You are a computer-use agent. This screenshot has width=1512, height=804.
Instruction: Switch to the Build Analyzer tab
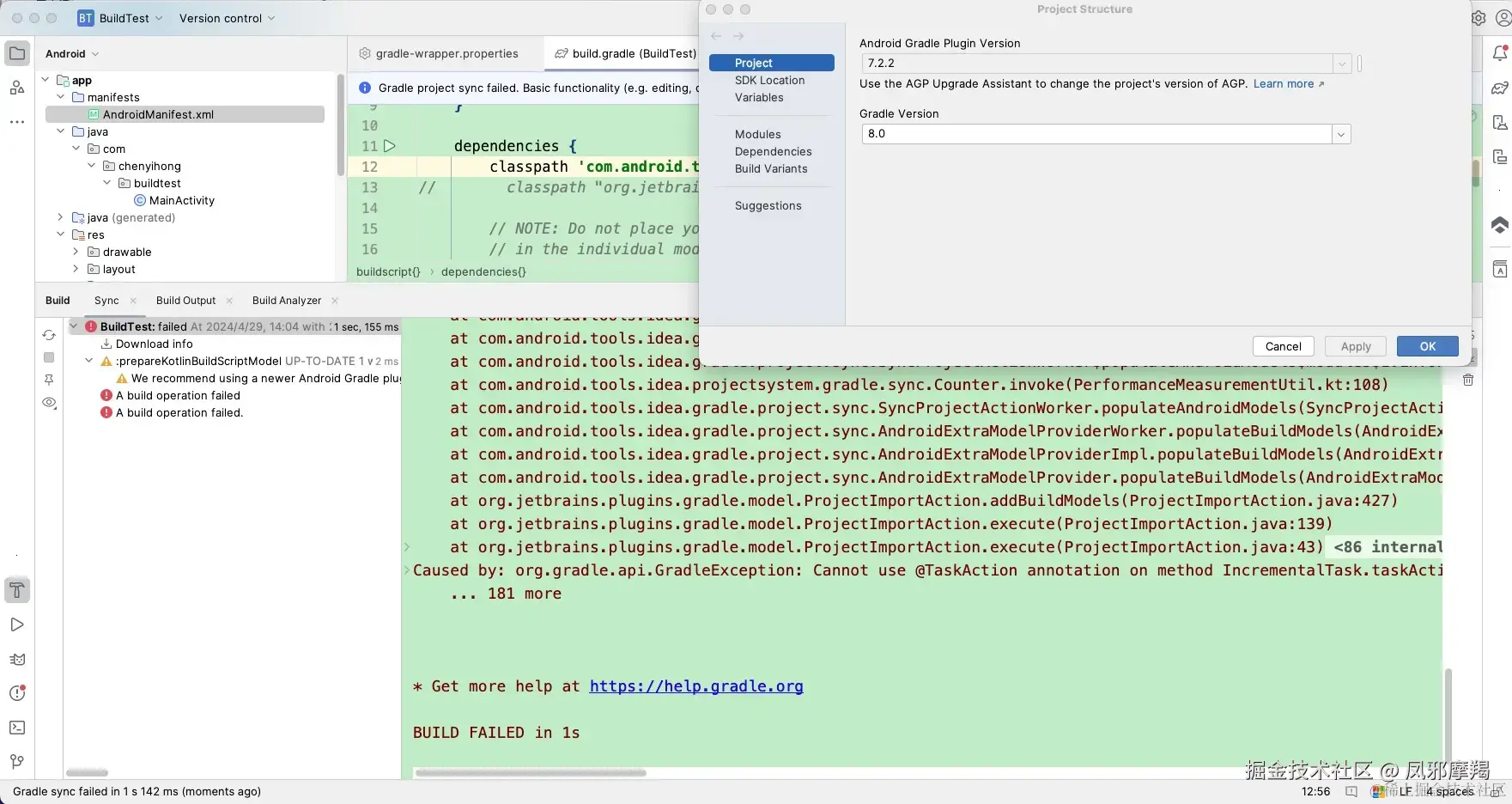287,301
